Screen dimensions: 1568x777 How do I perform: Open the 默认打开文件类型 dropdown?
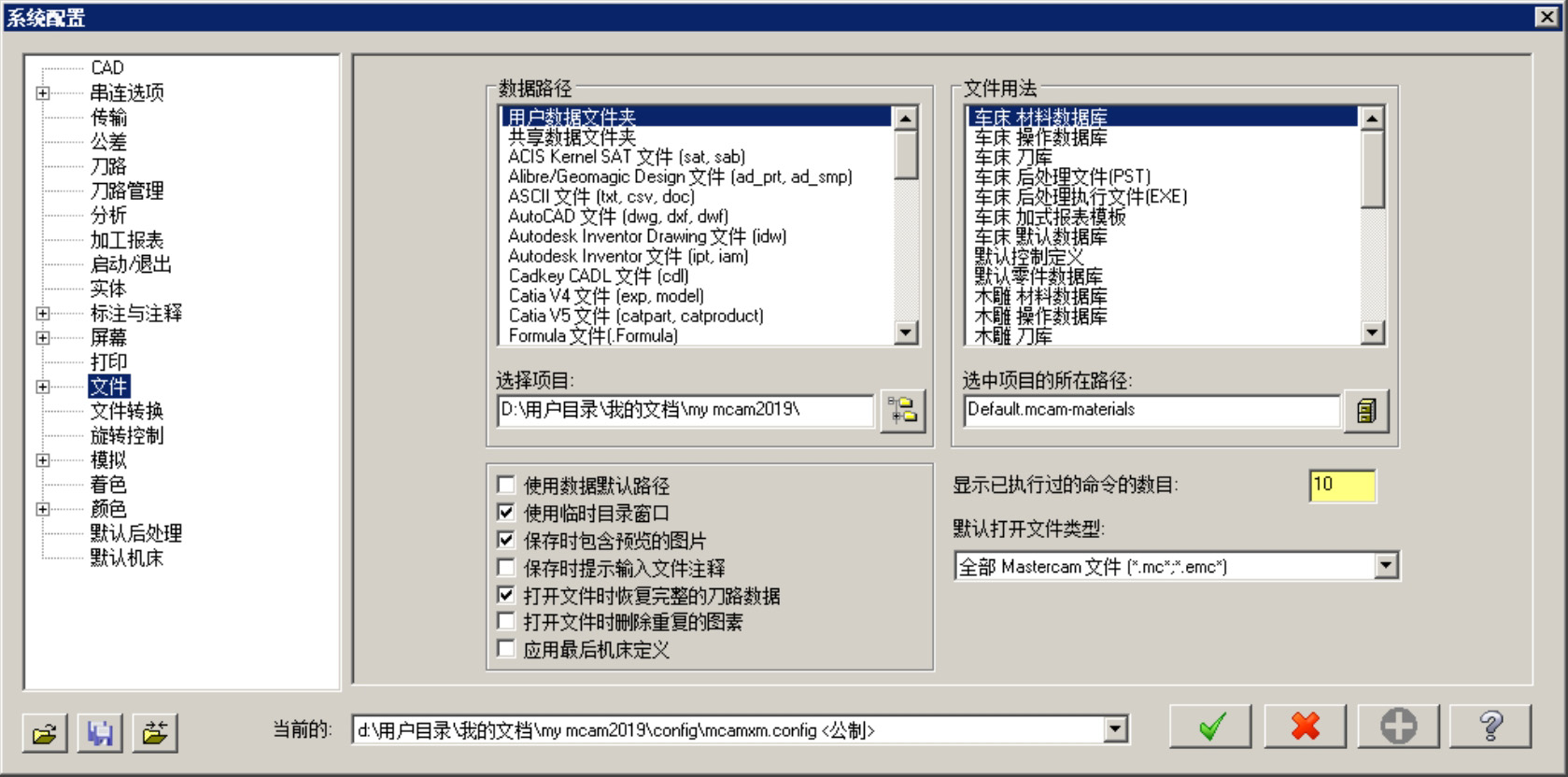click(1386, 566)
